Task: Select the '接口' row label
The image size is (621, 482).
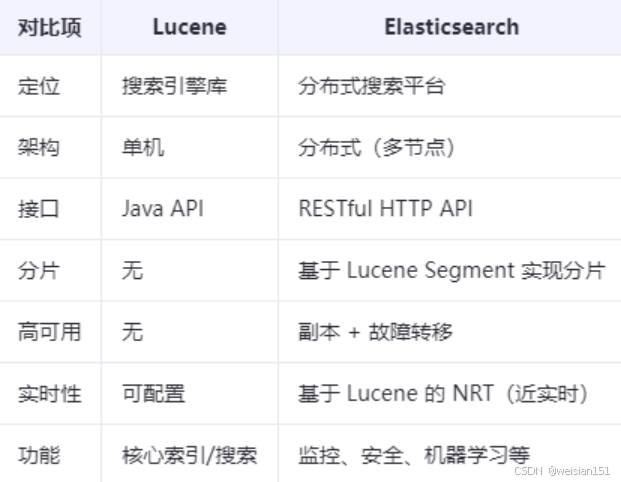Action: (39, 209)
